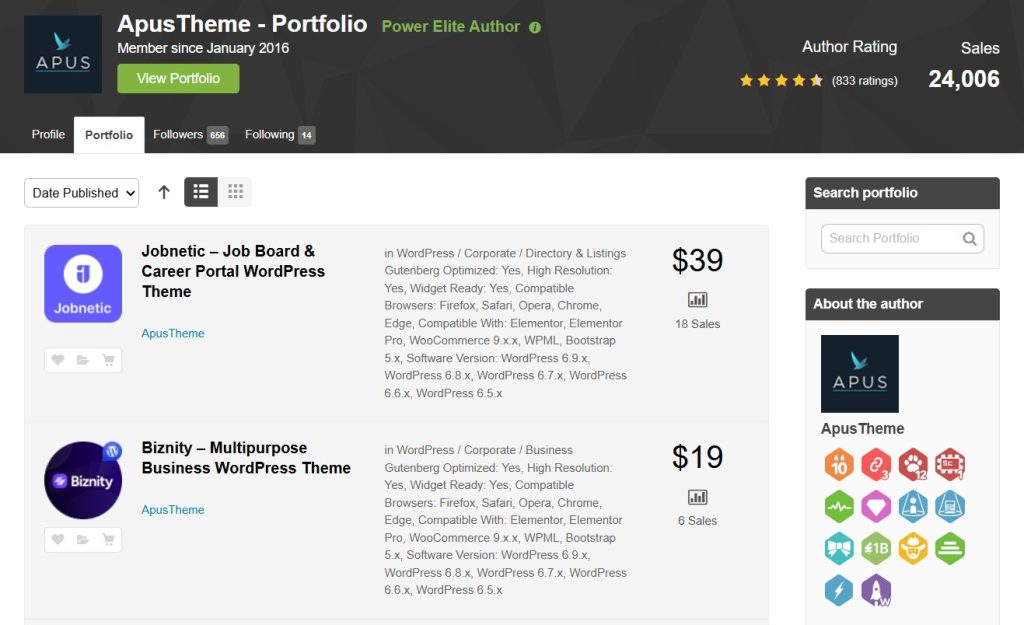The image size is (1024, 625).
Task: Add Biznity theme to cart
Action: point(108,540)
